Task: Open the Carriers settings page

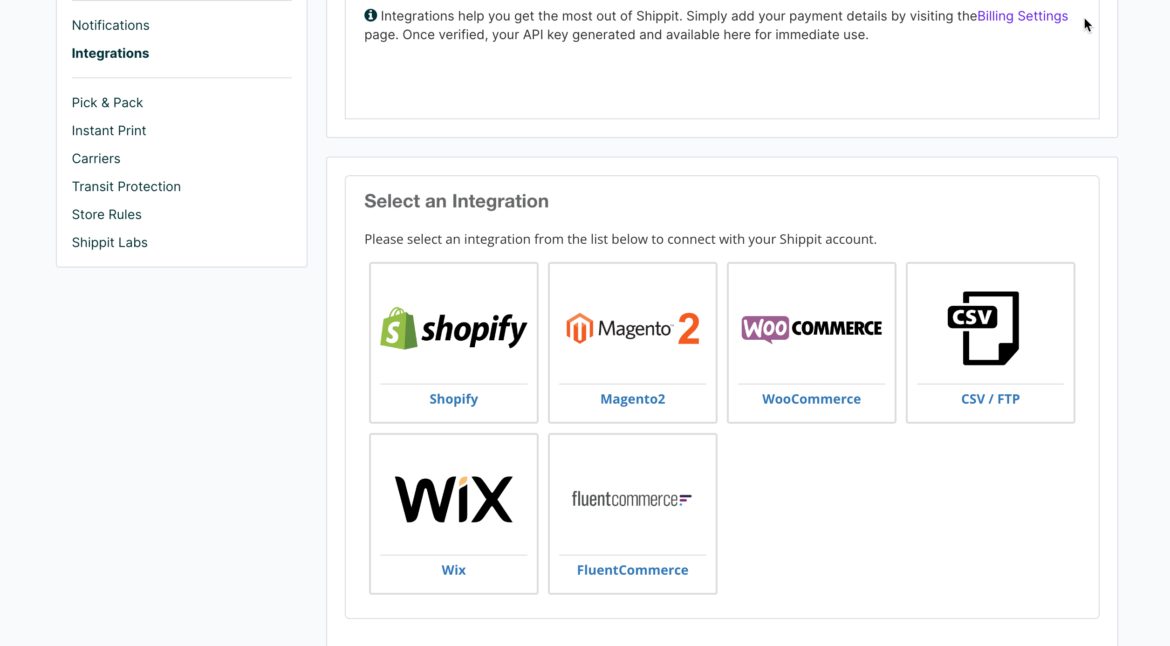Action: 96,159
